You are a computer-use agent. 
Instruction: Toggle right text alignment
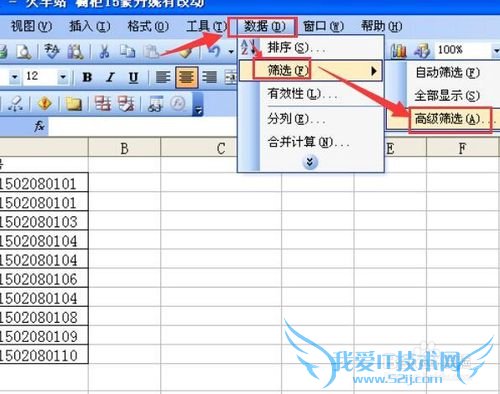pos(209,77)
